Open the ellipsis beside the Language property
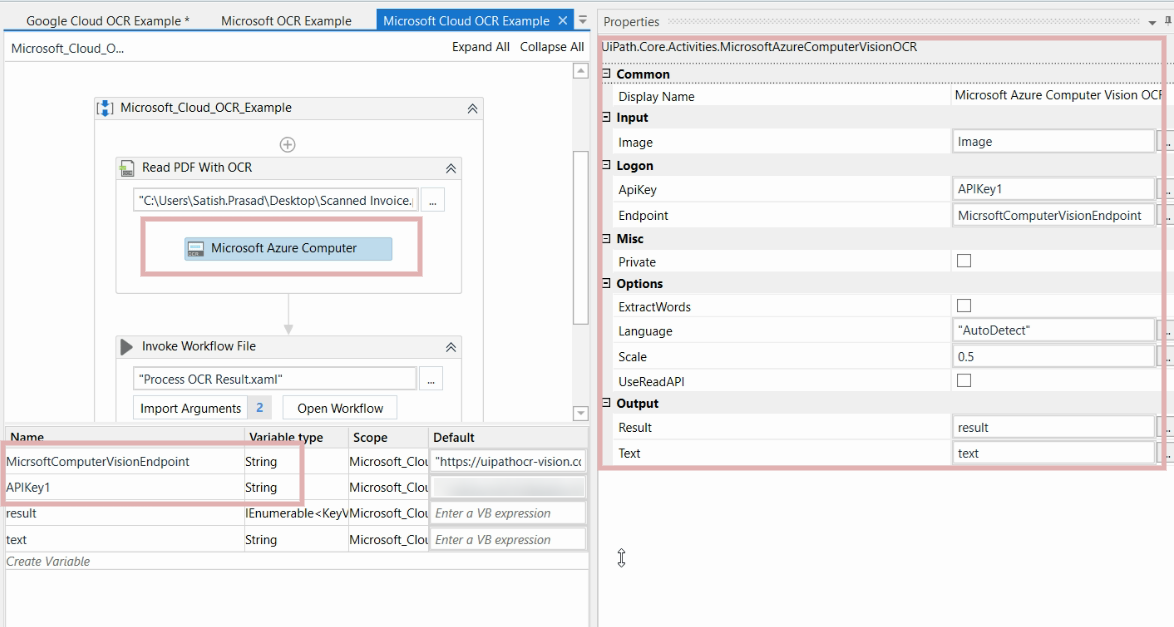 click(1167, 330)
